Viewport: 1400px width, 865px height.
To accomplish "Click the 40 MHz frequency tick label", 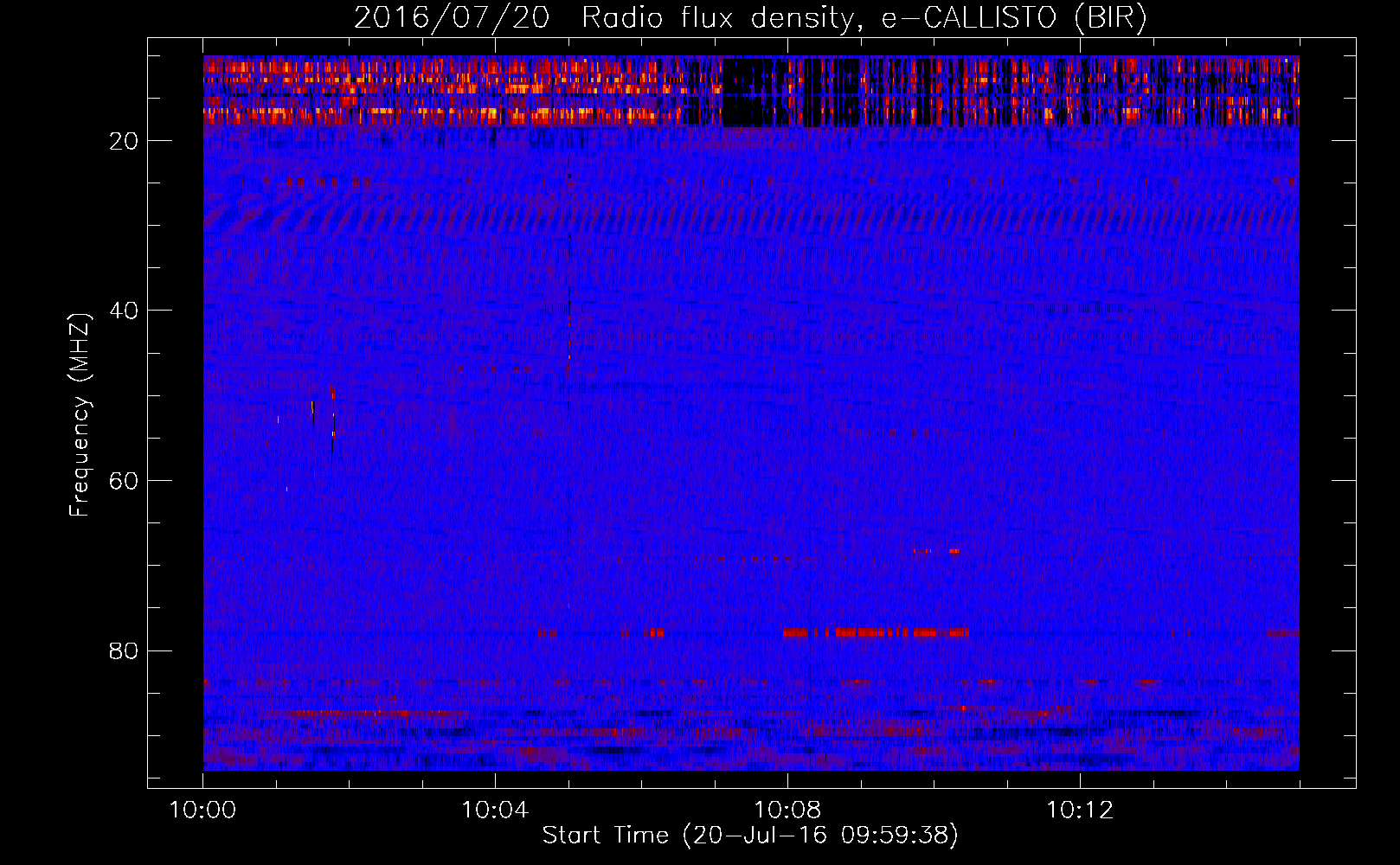I will click(124, 311).
